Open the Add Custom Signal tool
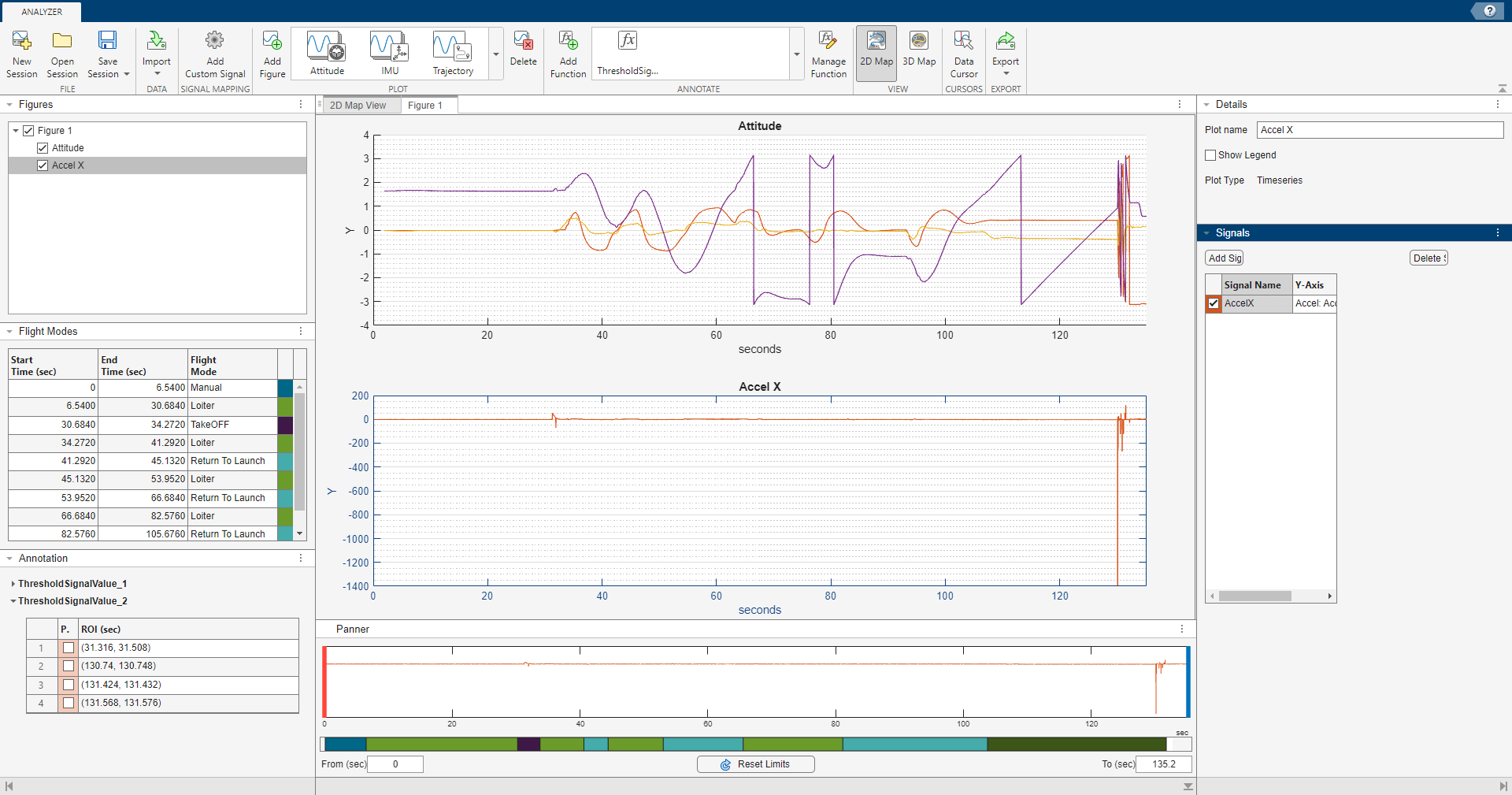The width and height of the screenshot is (1512, 795). pyautogui.click(x=215, y=53)
